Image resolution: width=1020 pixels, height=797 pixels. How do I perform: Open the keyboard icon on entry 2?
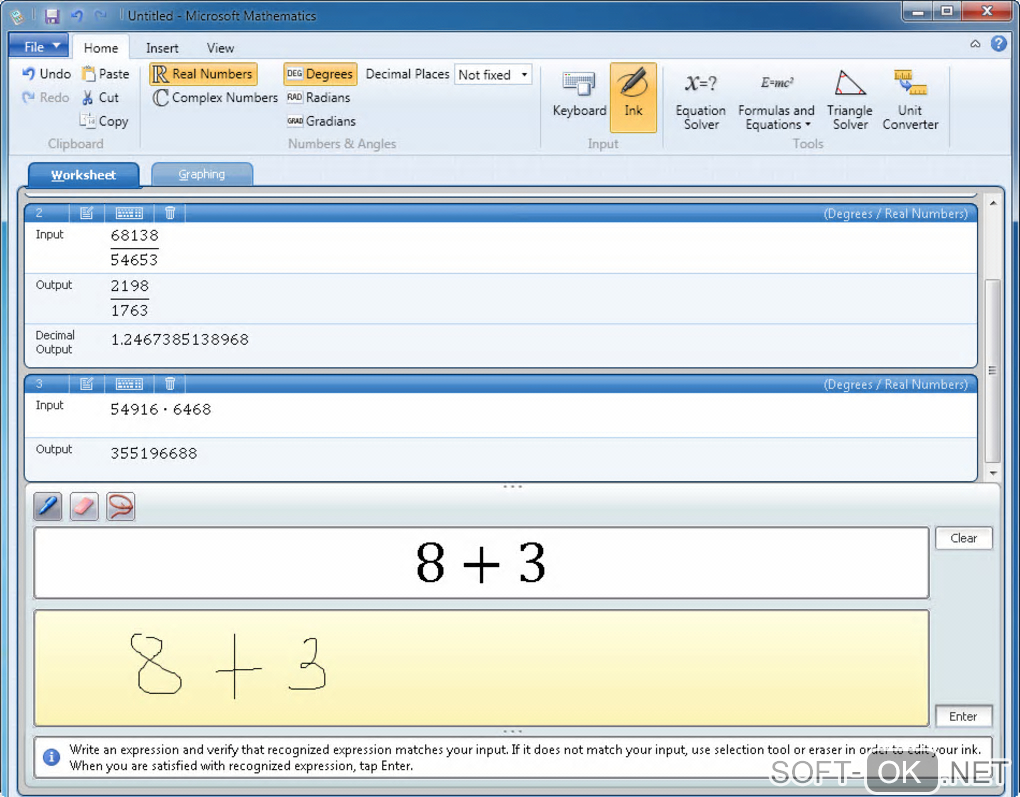pyautogui.click(x=129, y=213)
